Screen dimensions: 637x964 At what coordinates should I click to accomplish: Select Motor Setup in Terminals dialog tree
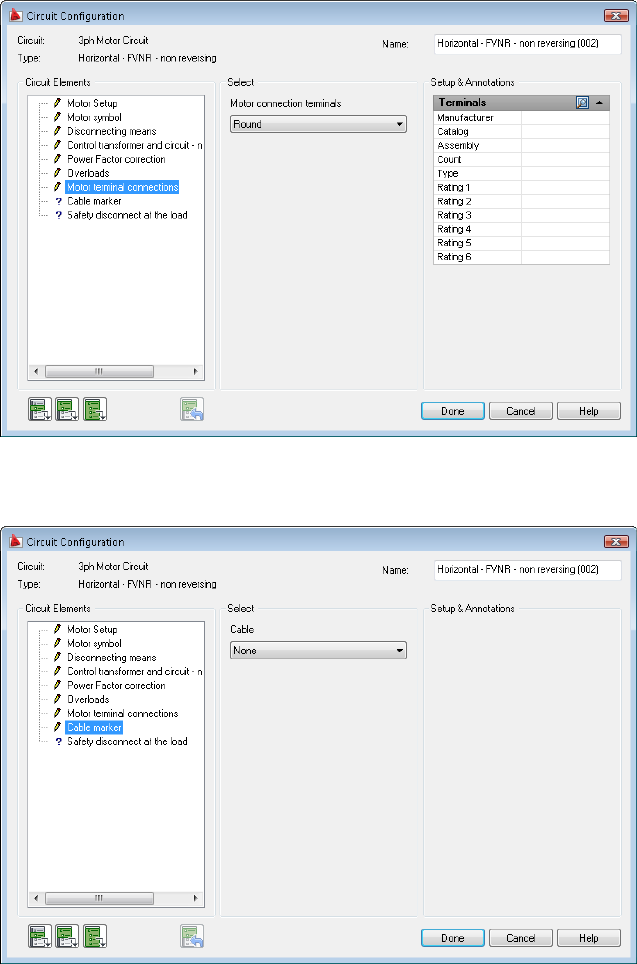[x=92, y=103]
